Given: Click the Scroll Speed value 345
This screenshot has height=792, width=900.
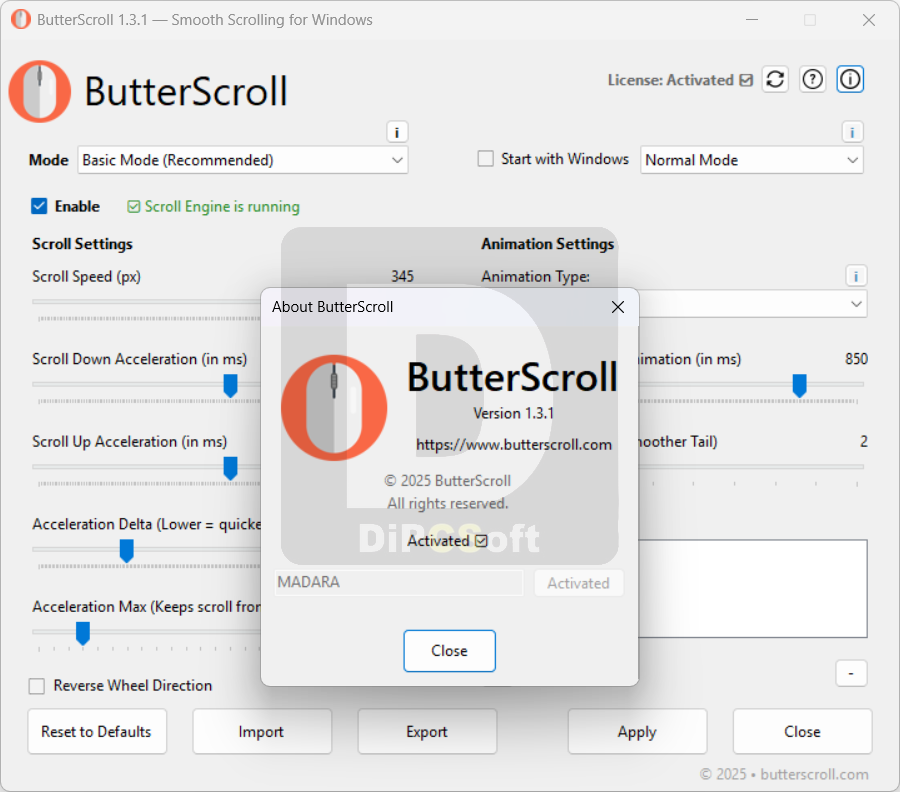Looking at the screenshot, I should (402, 276).
